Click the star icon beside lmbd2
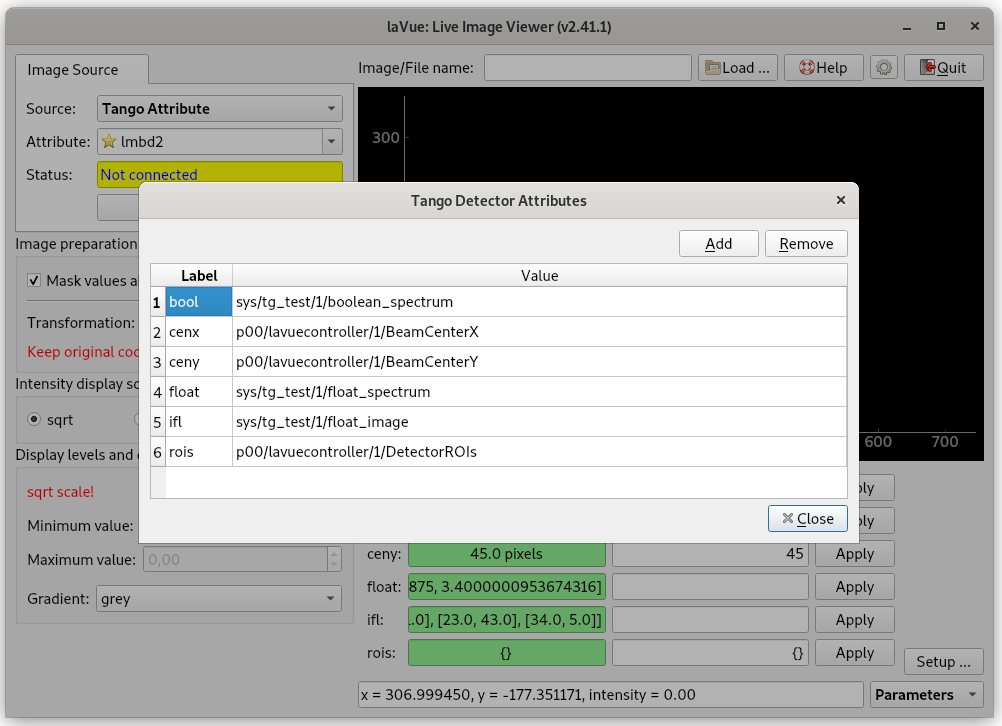 coord(108,142)
